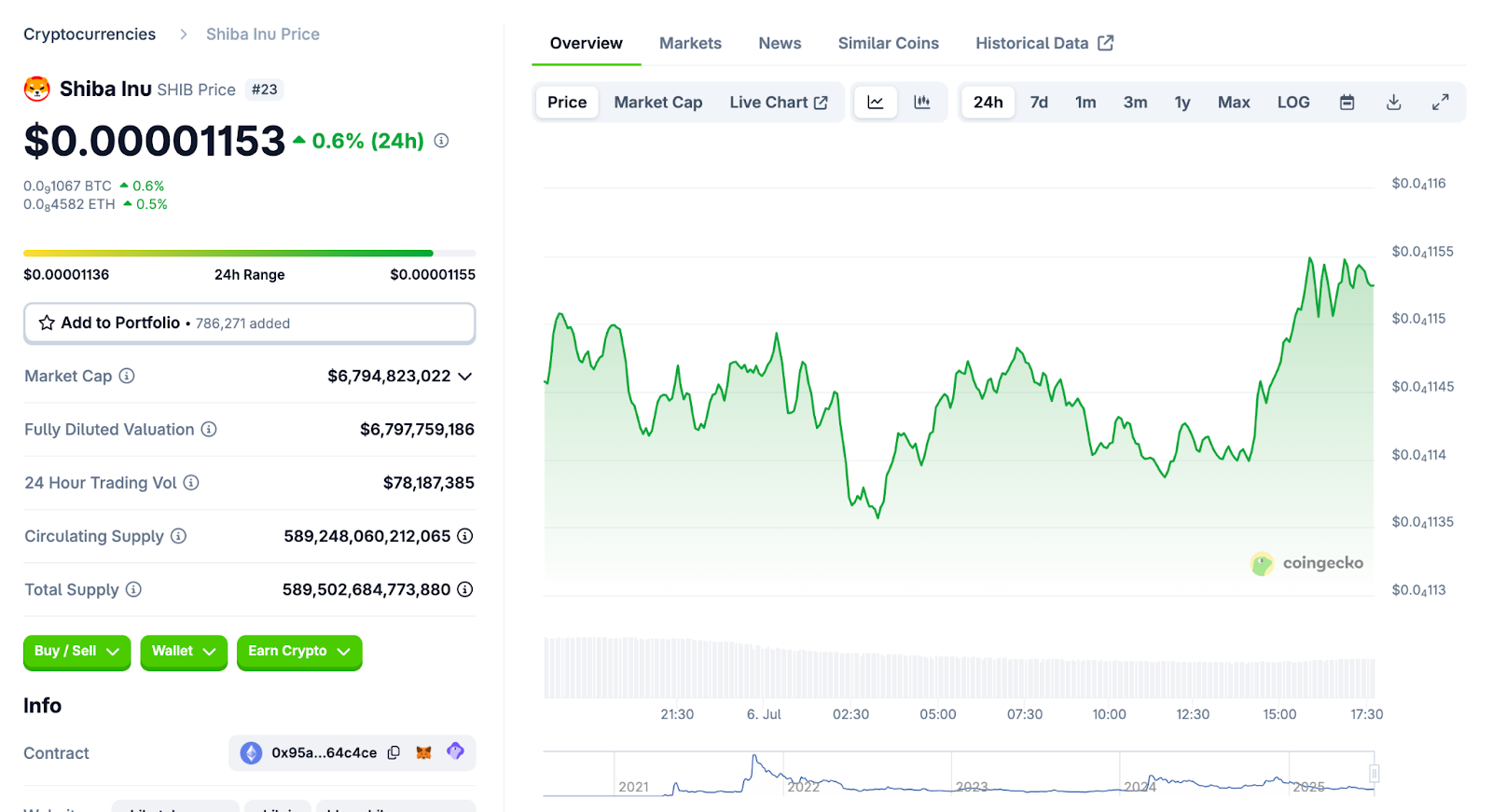
Task: Open the Markets tab
Action: pyautogui.click(x=690, y=44)
